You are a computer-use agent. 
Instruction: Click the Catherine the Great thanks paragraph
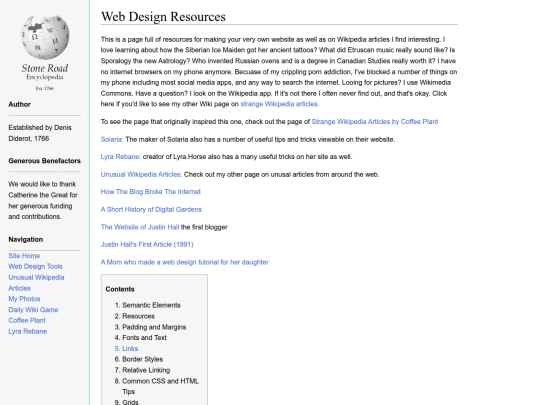tap(43, 200)
